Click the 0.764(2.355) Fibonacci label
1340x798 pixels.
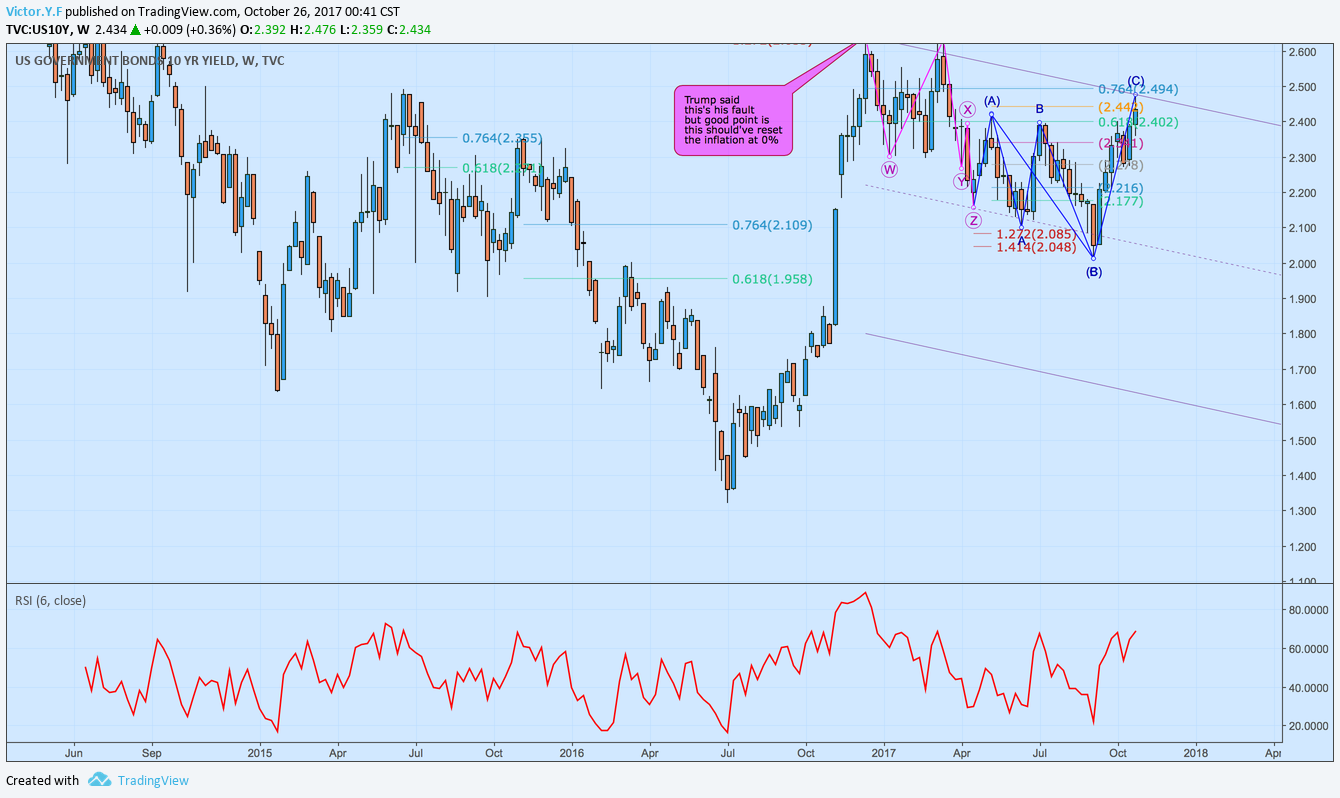pyautogui.click(x=501, y=139)
